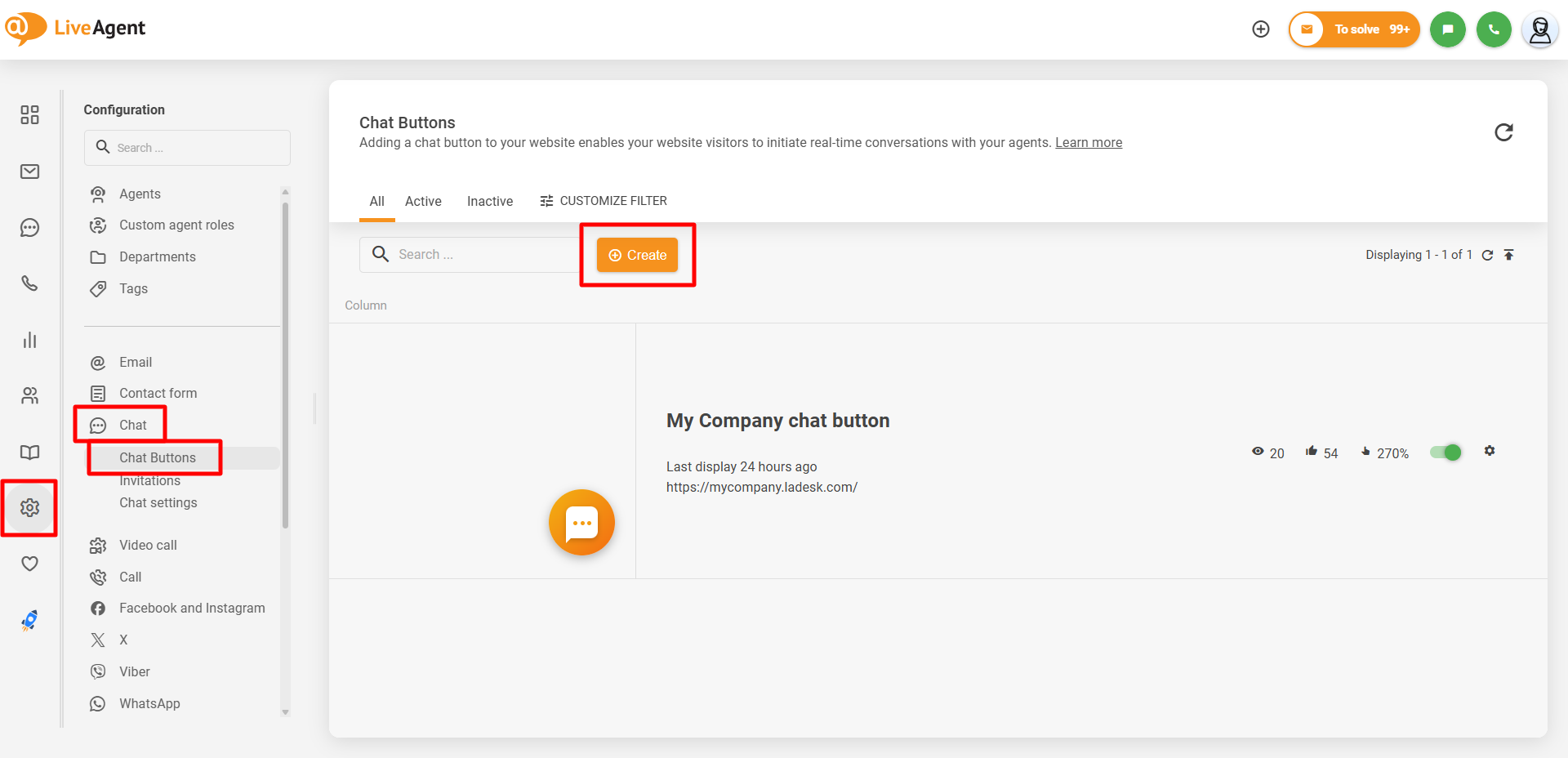
Task: Open Tickets via the envelope sidebar icon
Action: (x=29, y=172)
